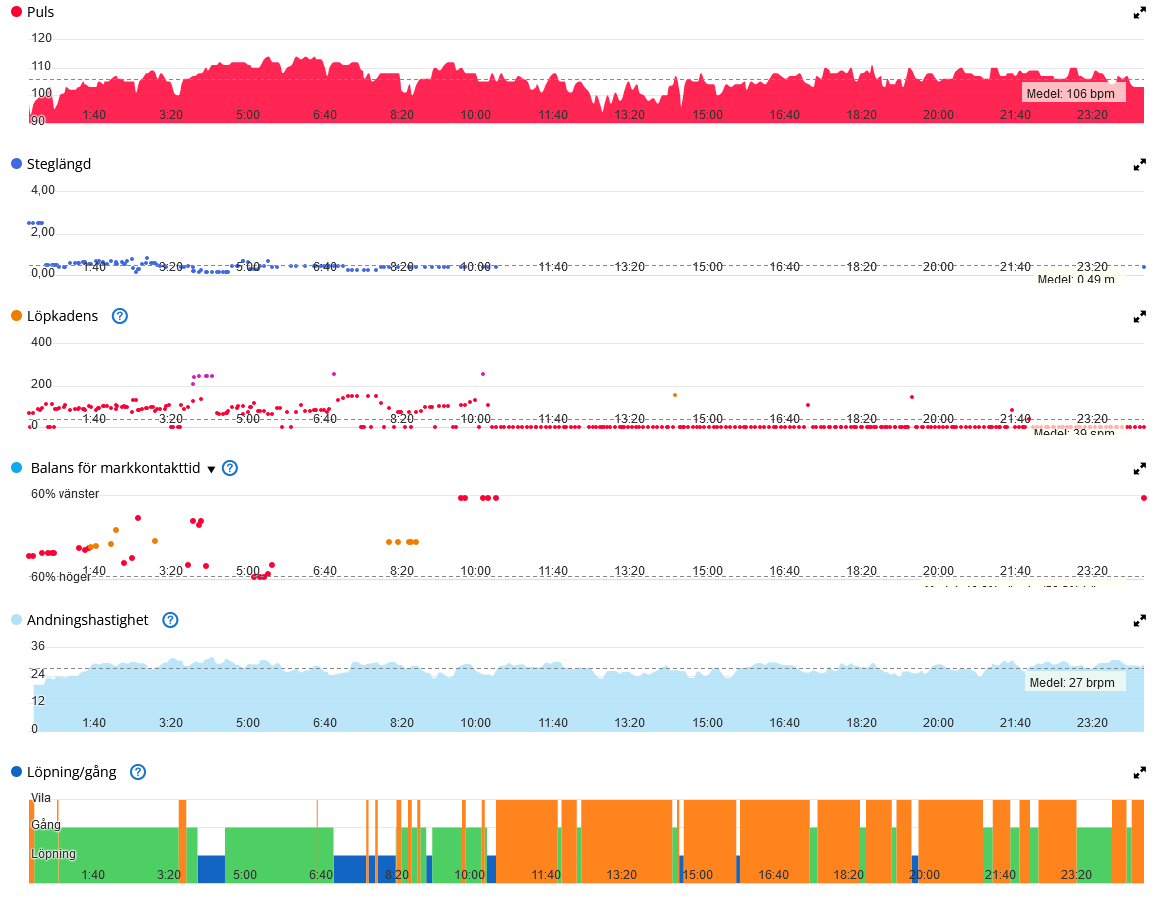Click 18:20 time marker on Steglängd chart
The image size is (1157, 900).
tap(861, 267)
